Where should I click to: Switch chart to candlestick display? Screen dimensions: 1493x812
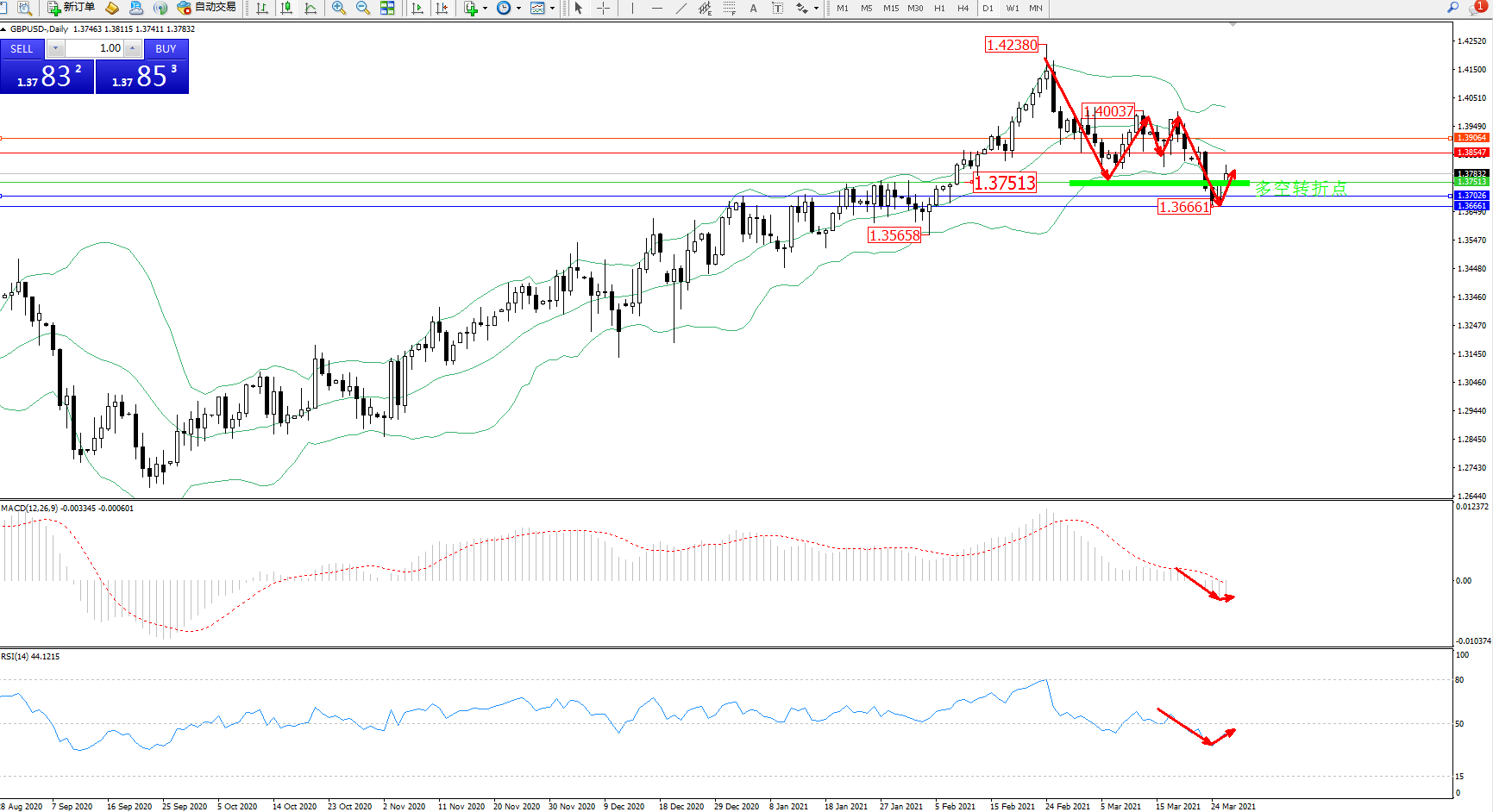(x=286, y=8)
